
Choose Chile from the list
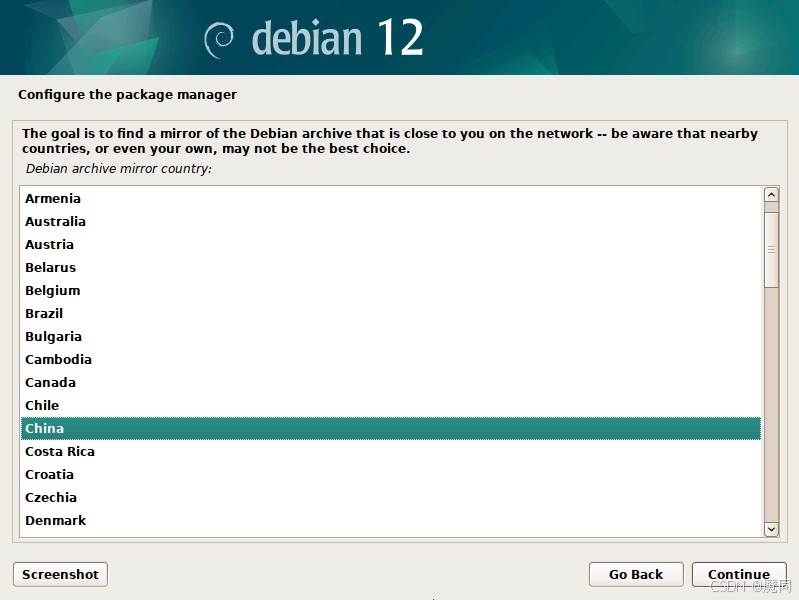(391, 405)
